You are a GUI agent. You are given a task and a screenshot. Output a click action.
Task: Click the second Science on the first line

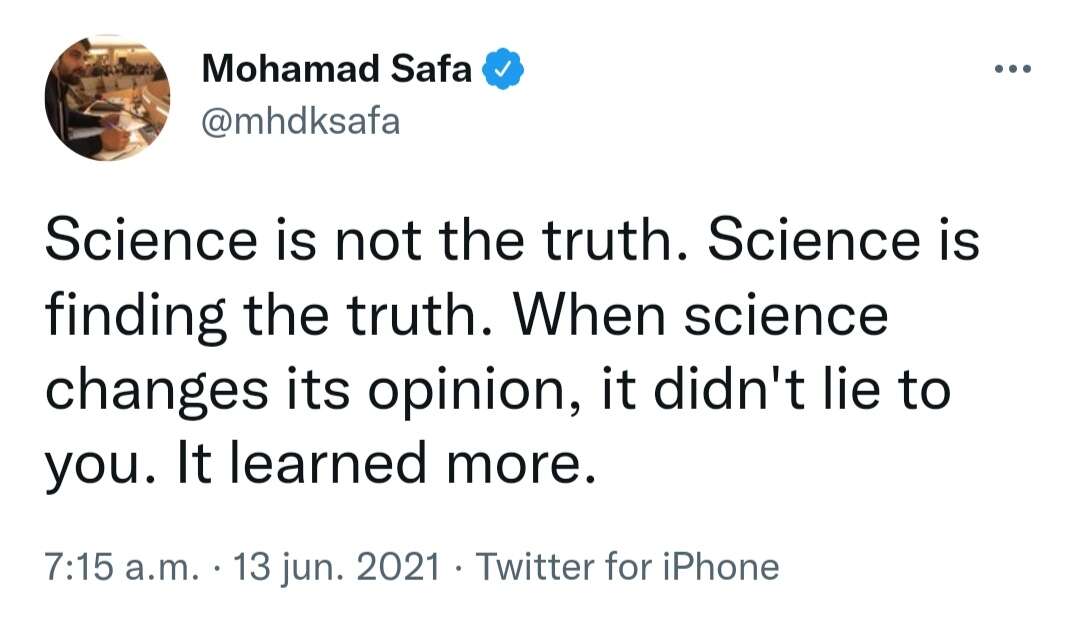point(814,240)
